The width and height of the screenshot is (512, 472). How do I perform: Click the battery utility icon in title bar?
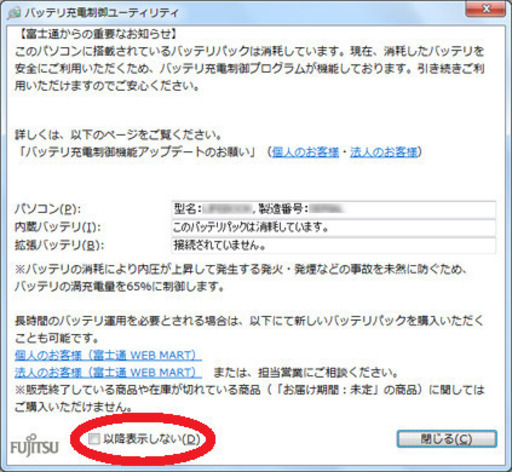pyautogui.click(x=15, y=13)
